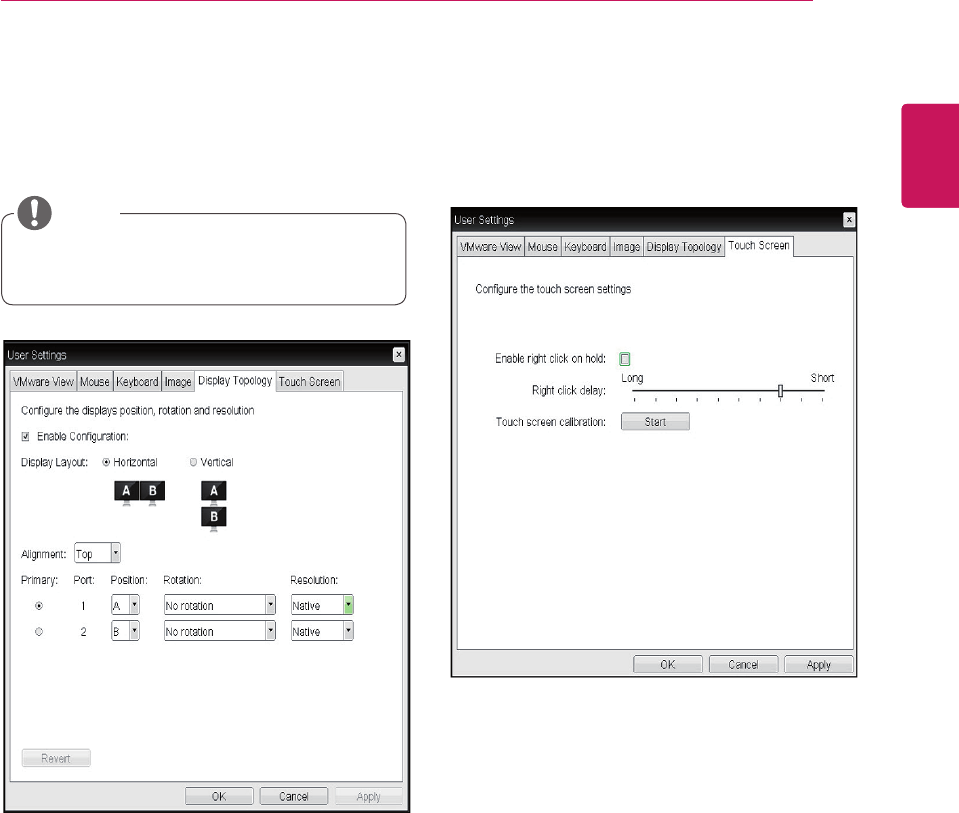Open Image tab in Touch Screen window
The image size is (959, 813).
pos(626,247)
